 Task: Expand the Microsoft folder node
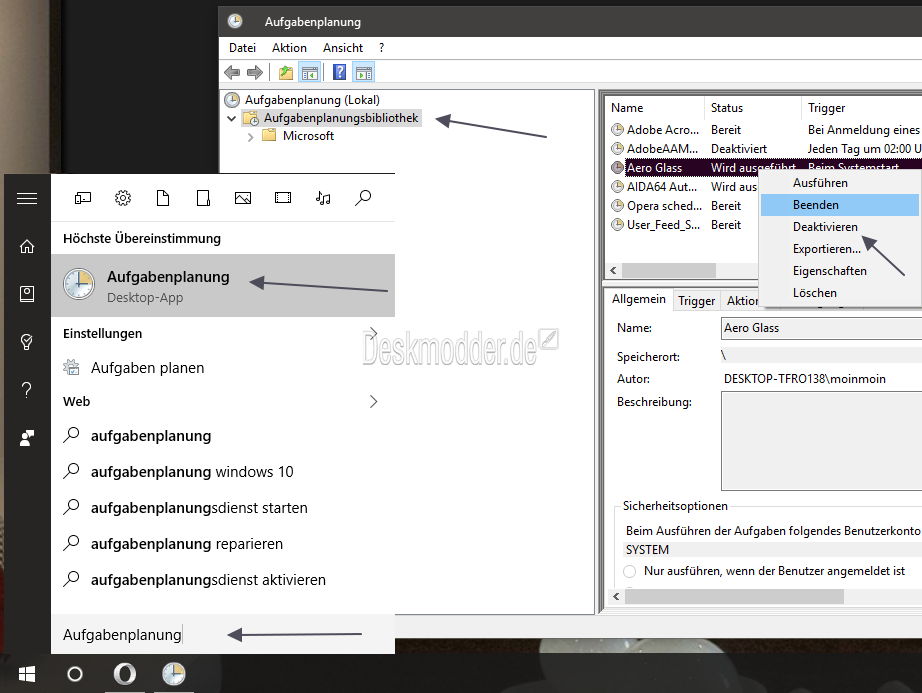250,137
